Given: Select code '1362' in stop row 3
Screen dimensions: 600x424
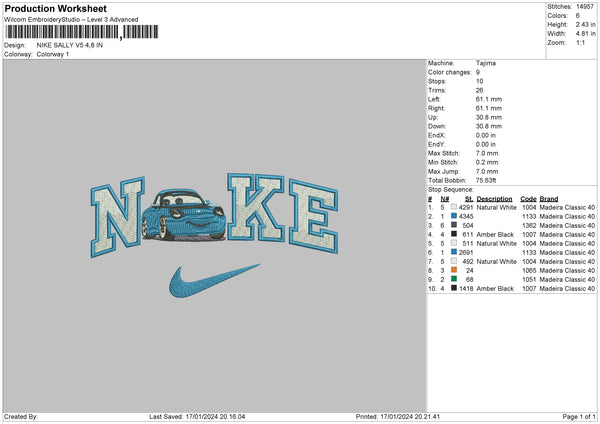Looking at the screenshot, I should click(529, 225).
